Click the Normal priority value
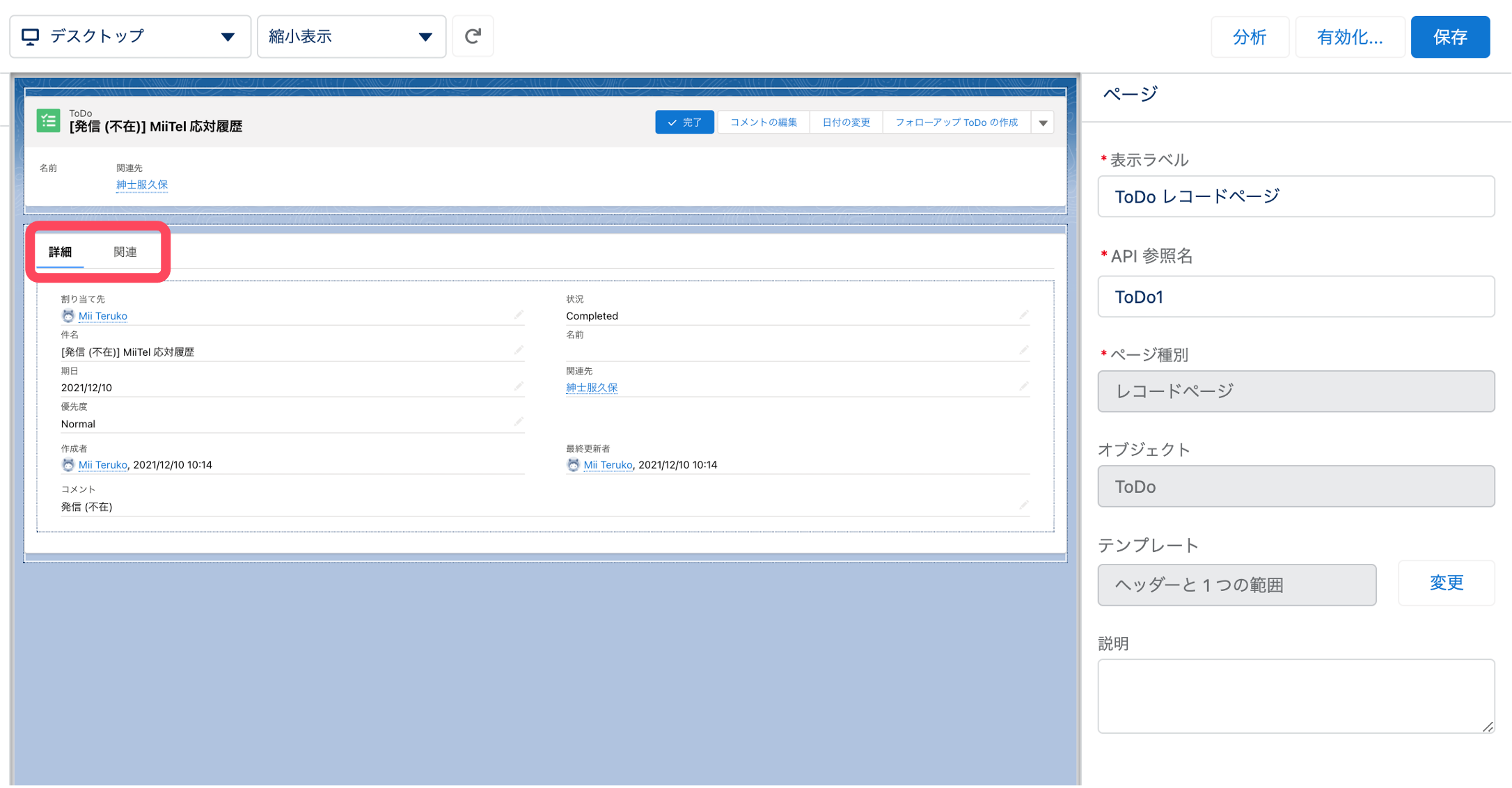This screenshot has height=788, width=1512. tap(78, 424)
